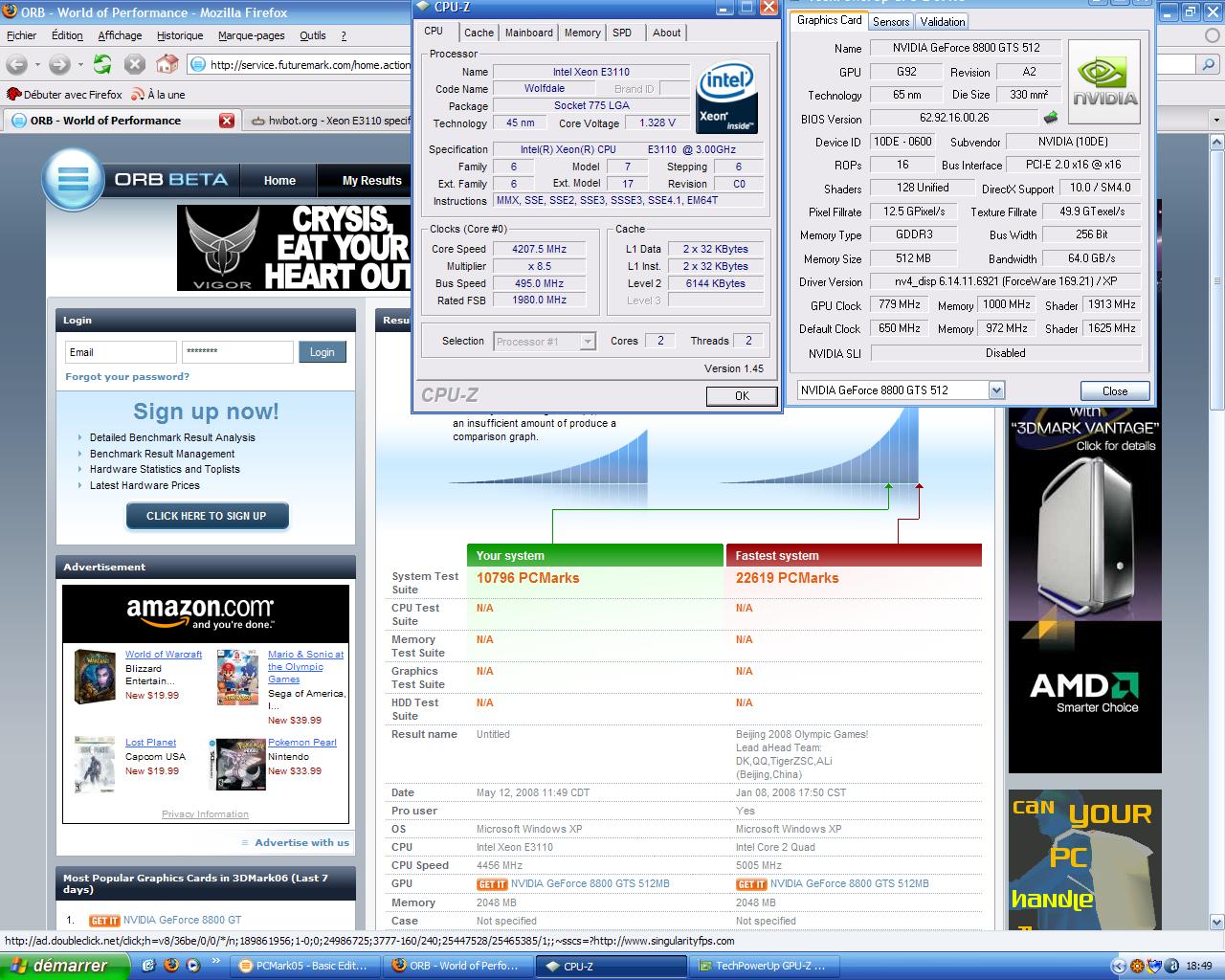Click GET IT badge beside GeForce 8800 GT
The image size is (1225, 980).
[104, 921]
